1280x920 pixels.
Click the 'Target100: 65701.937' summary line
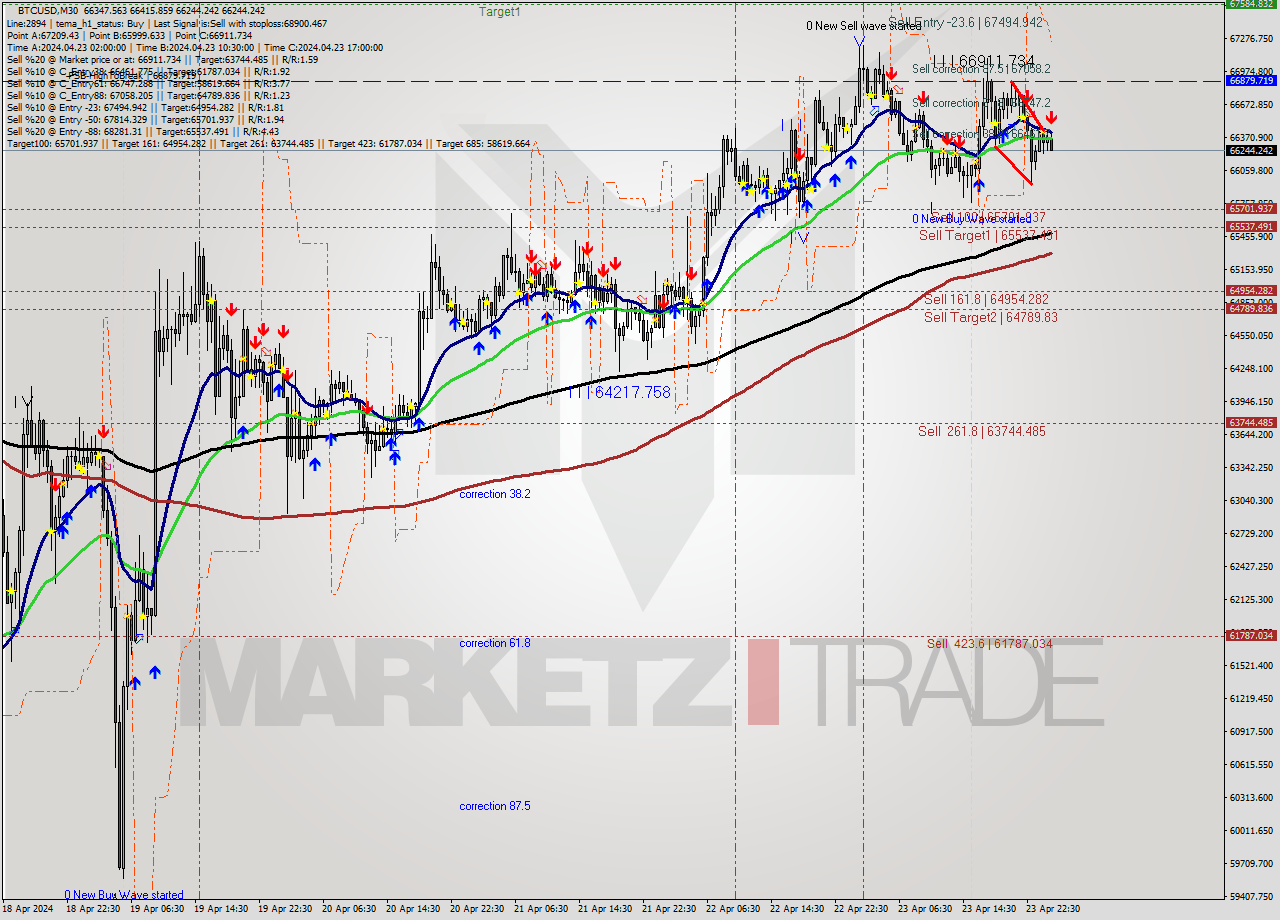pyautogui.click(x=268, y=144)
